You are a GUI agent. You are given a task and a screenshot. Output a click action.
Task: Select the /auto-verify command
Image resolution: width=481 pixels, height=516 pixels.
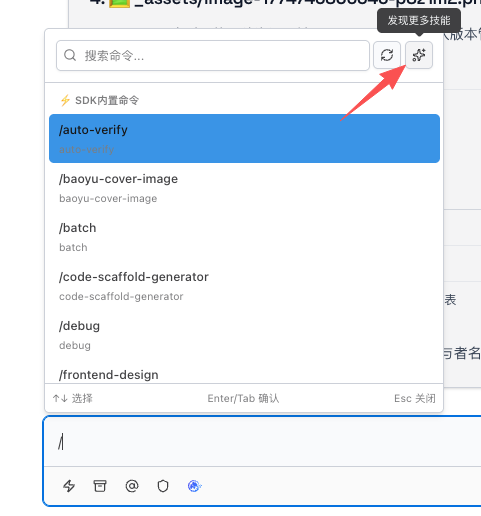point(244,138)
